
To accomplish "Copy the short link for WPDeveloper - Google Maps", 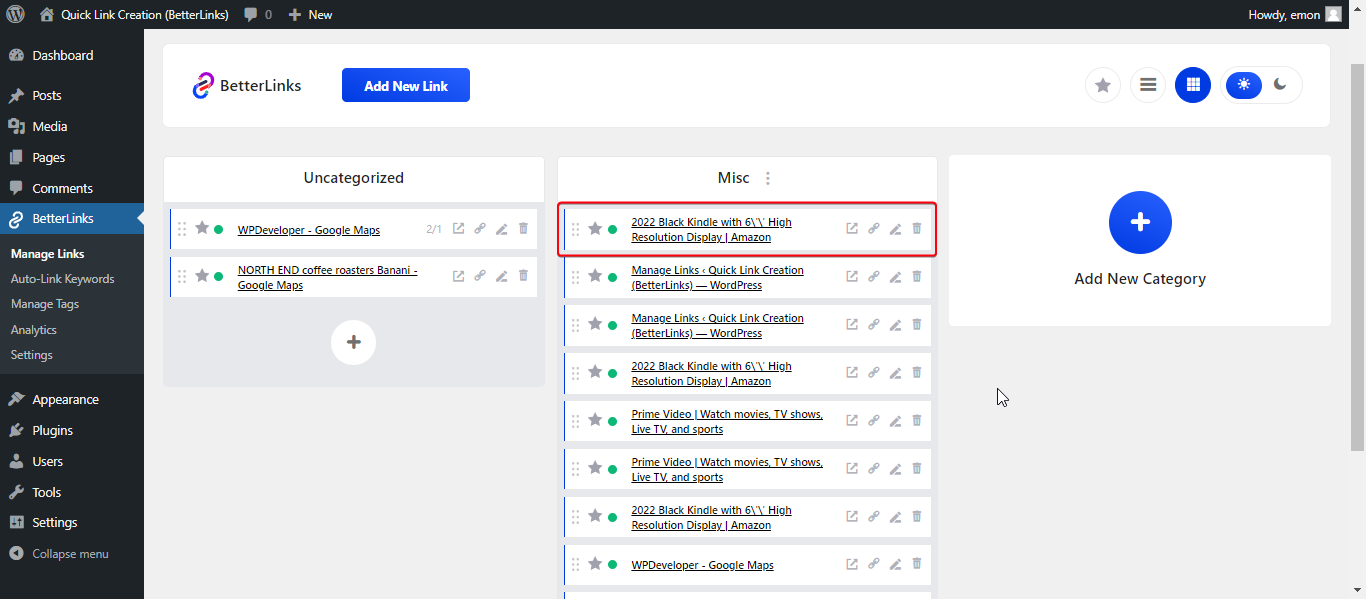I will coord(480,229).
